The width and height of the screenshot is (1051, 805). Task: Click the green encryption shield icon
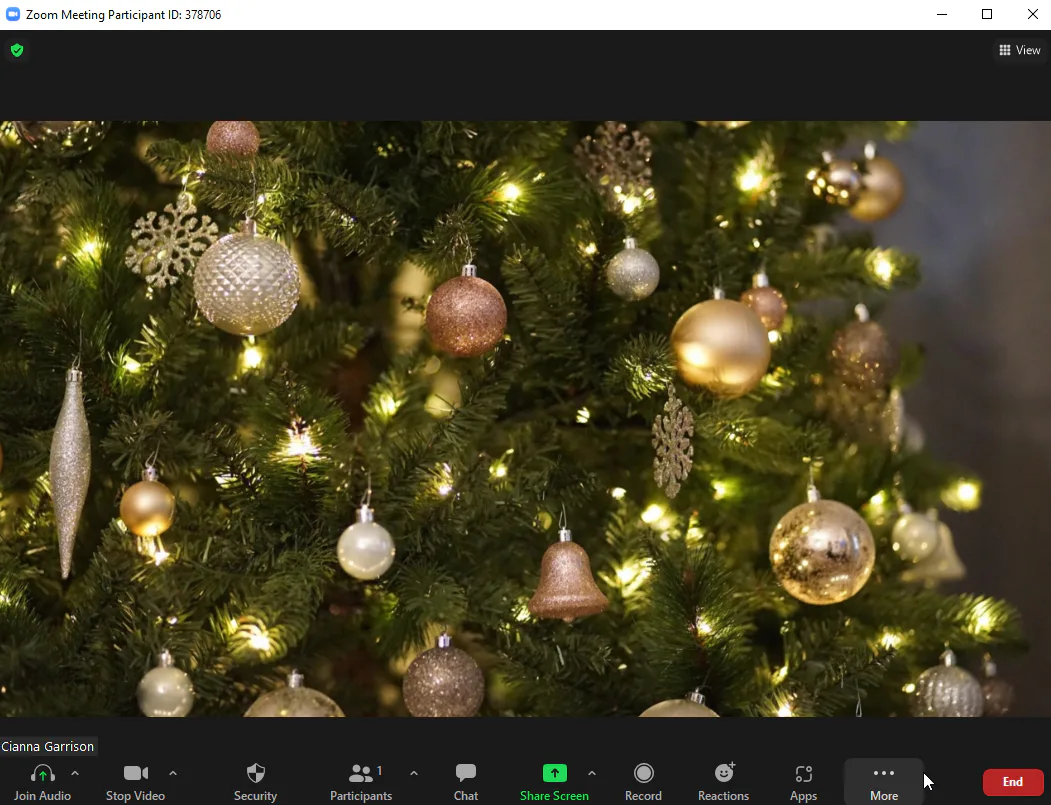17,50
